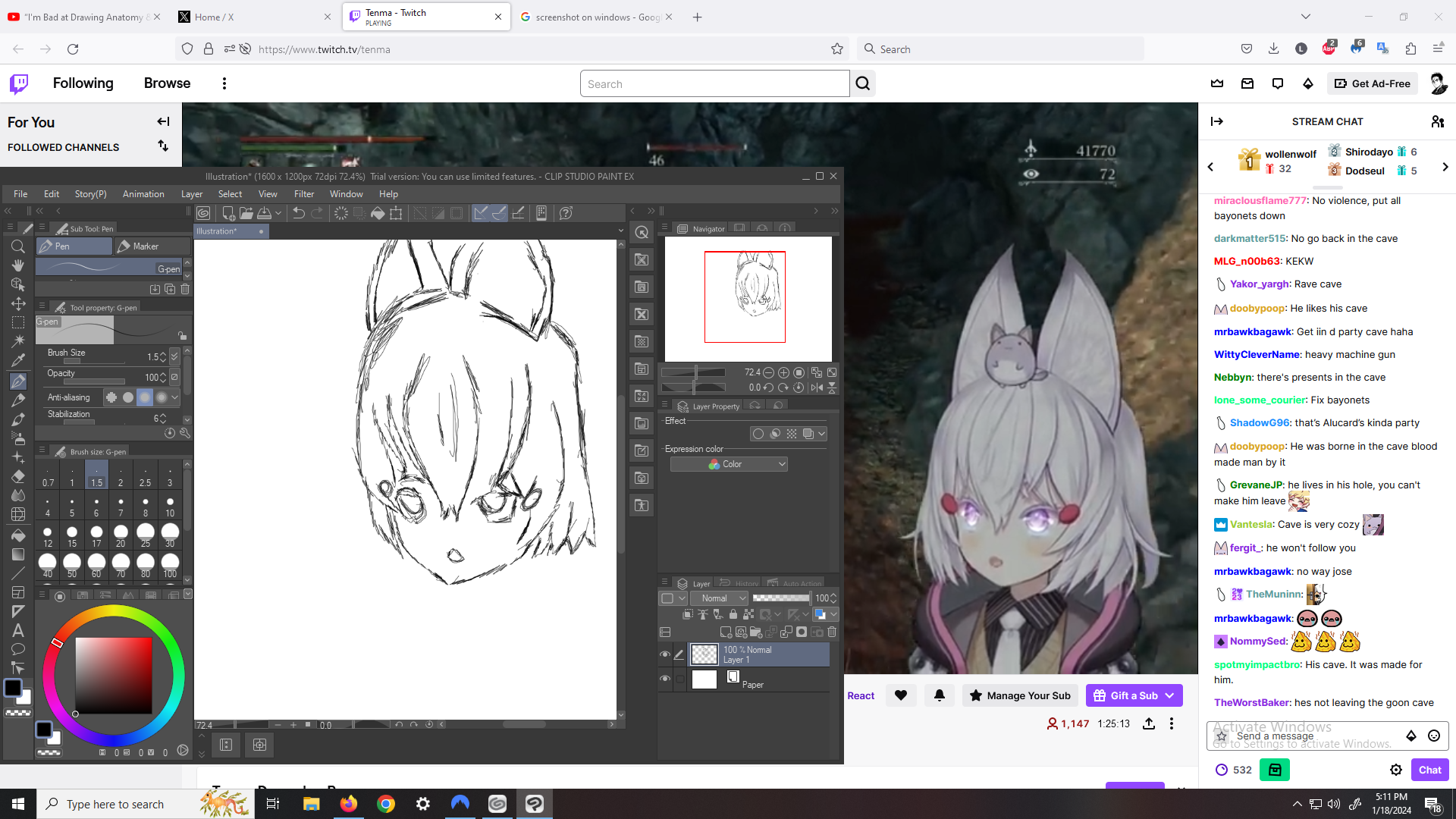Open Twitch chat settings gear icon
Screen dimensions: 1456x819
(1396, 770)
